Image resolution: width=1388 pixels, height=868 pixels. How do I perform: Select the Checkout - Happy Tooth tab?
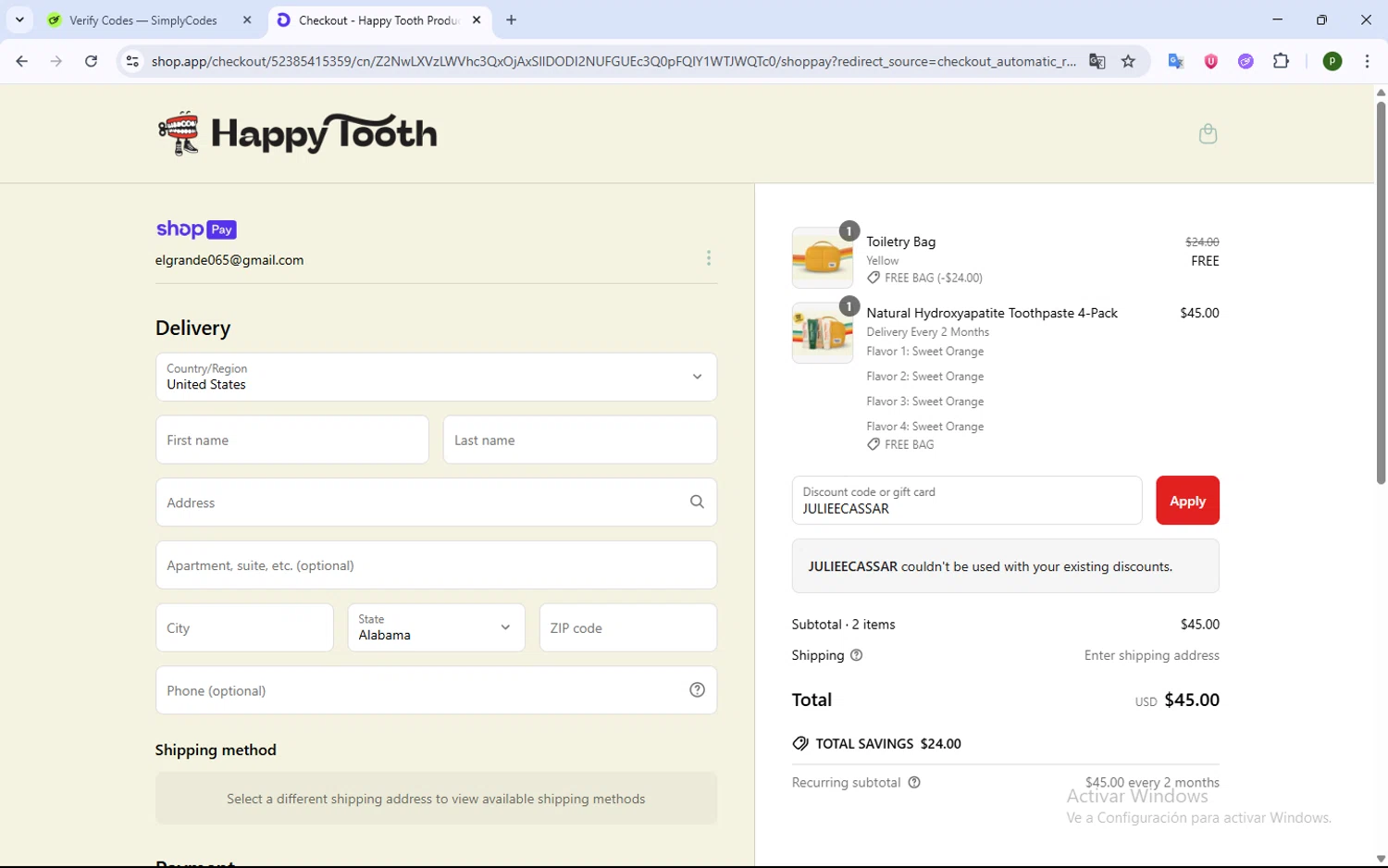click(x=380, y=19)
